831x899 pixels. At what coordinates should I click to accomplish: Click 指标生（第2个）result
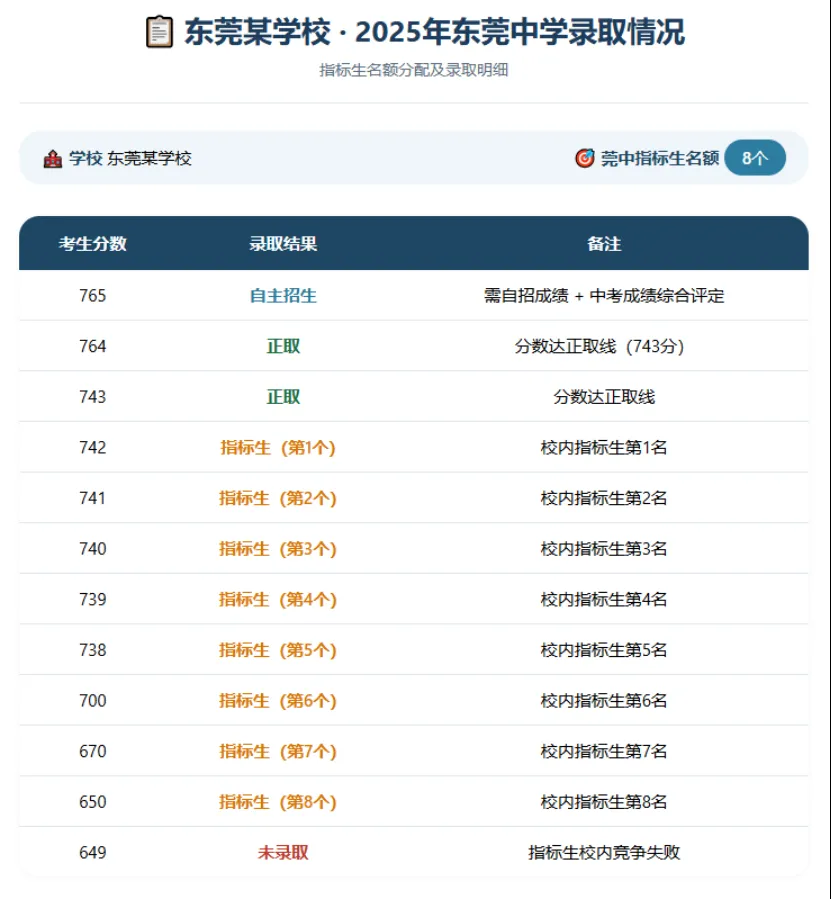click(x=278, y=498)
